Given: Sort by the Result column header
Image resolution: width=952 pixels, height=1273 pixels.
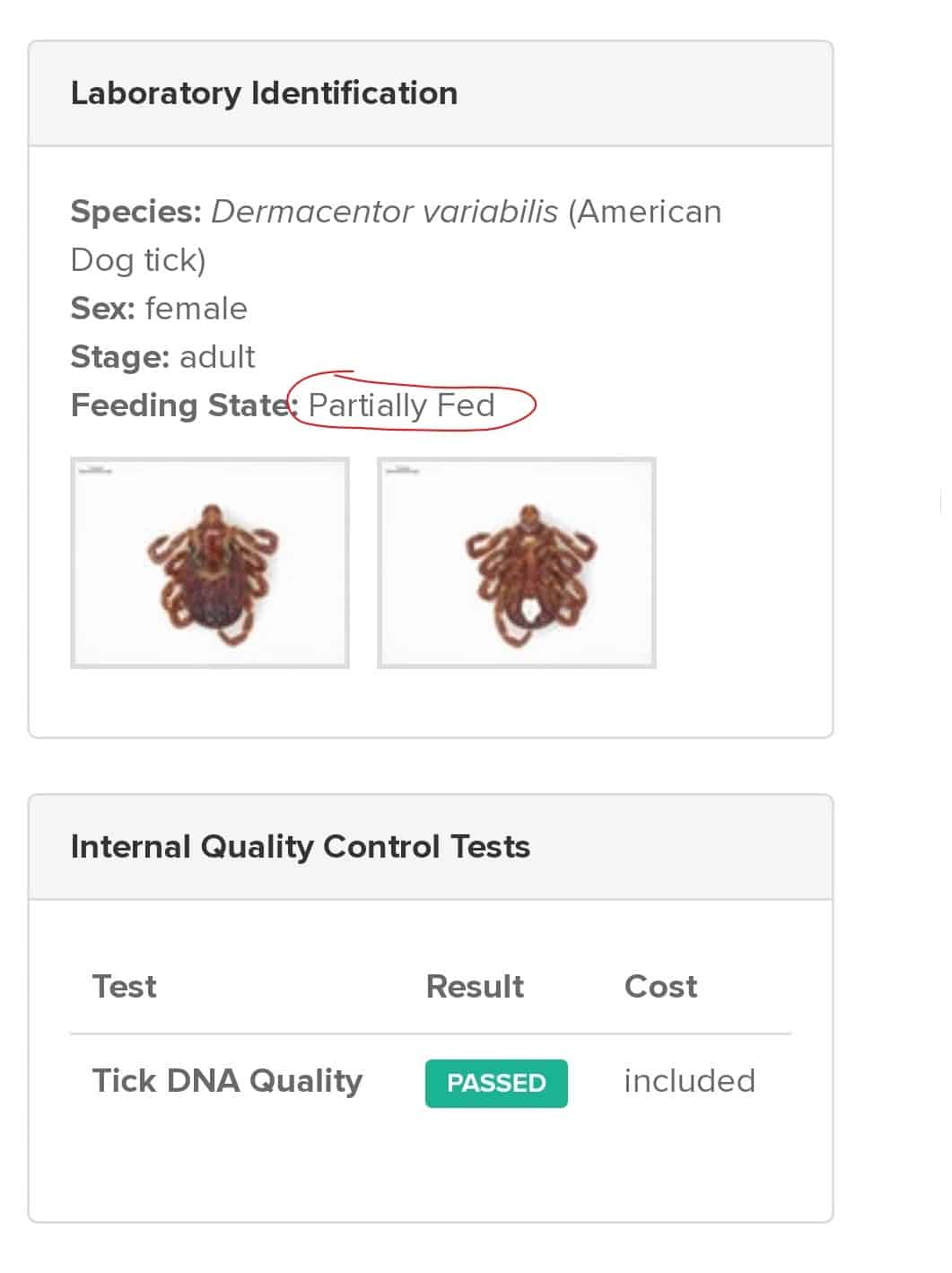Looking at the screenshot, I should (475, 986).
